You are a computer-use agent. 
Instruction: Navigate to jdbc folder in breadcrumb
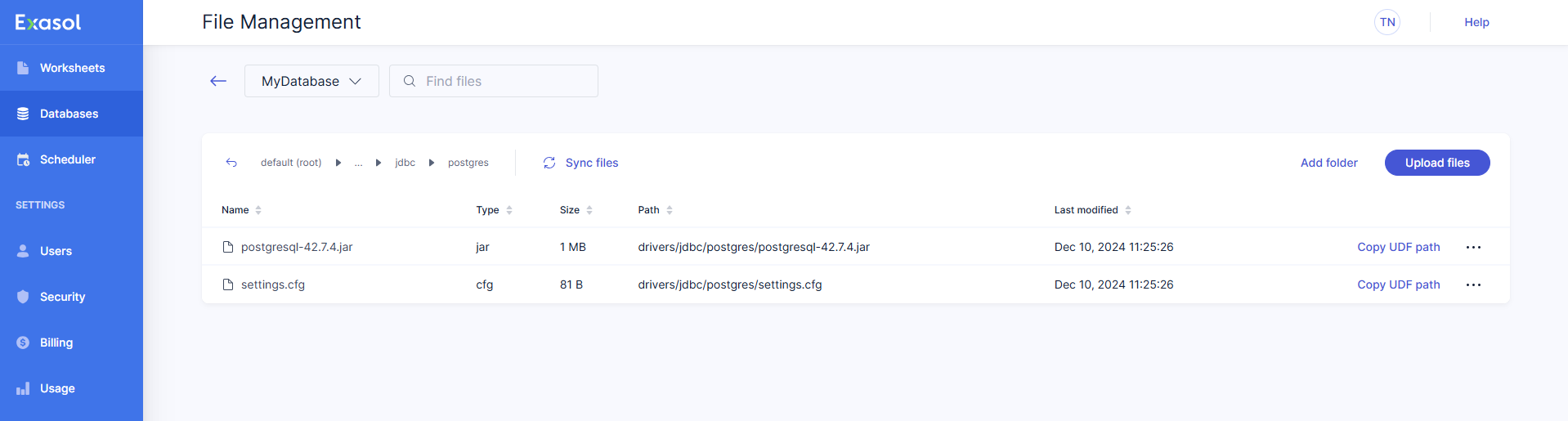[405, 163]
